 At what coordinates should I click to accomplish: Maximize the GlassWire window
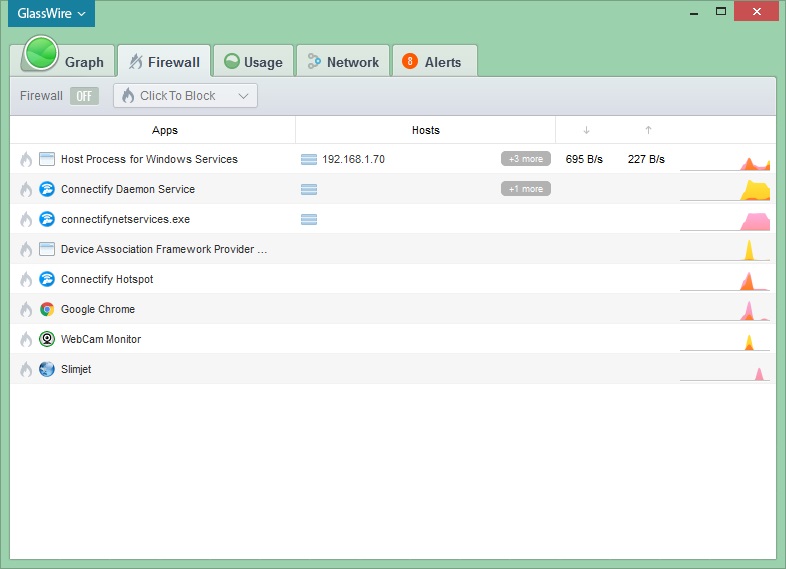721,11
